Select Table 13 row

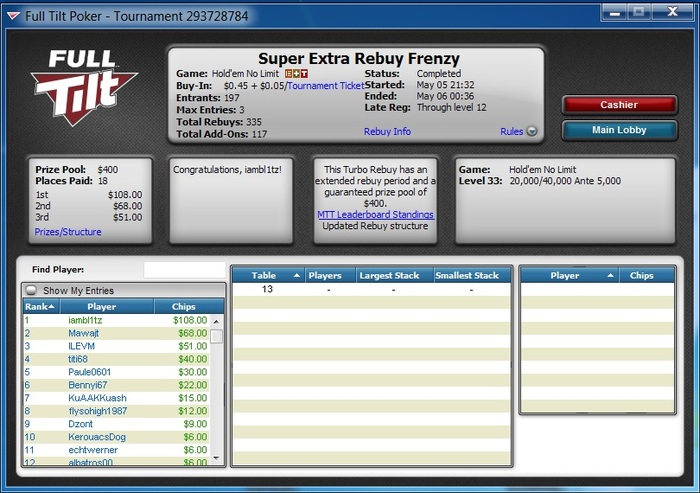371,289
